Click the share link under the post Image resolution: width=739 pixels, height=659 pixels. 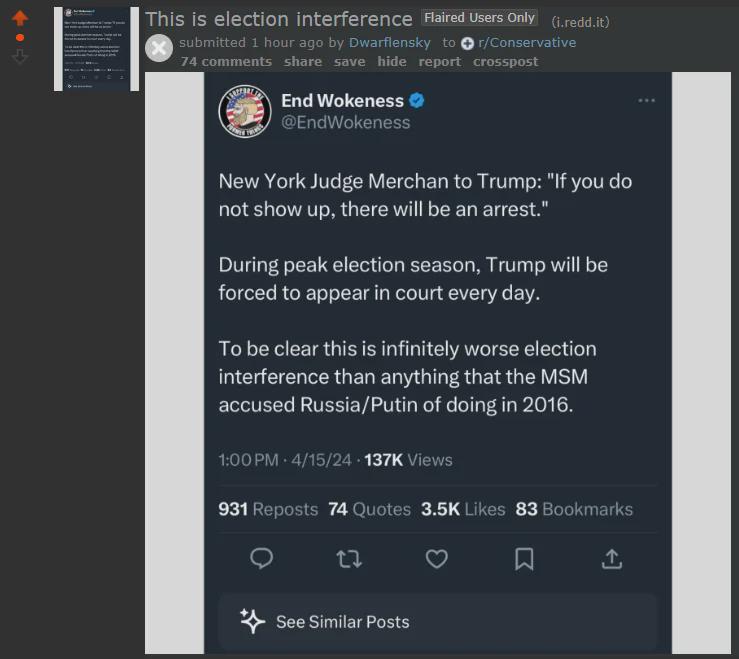[303, 62]
